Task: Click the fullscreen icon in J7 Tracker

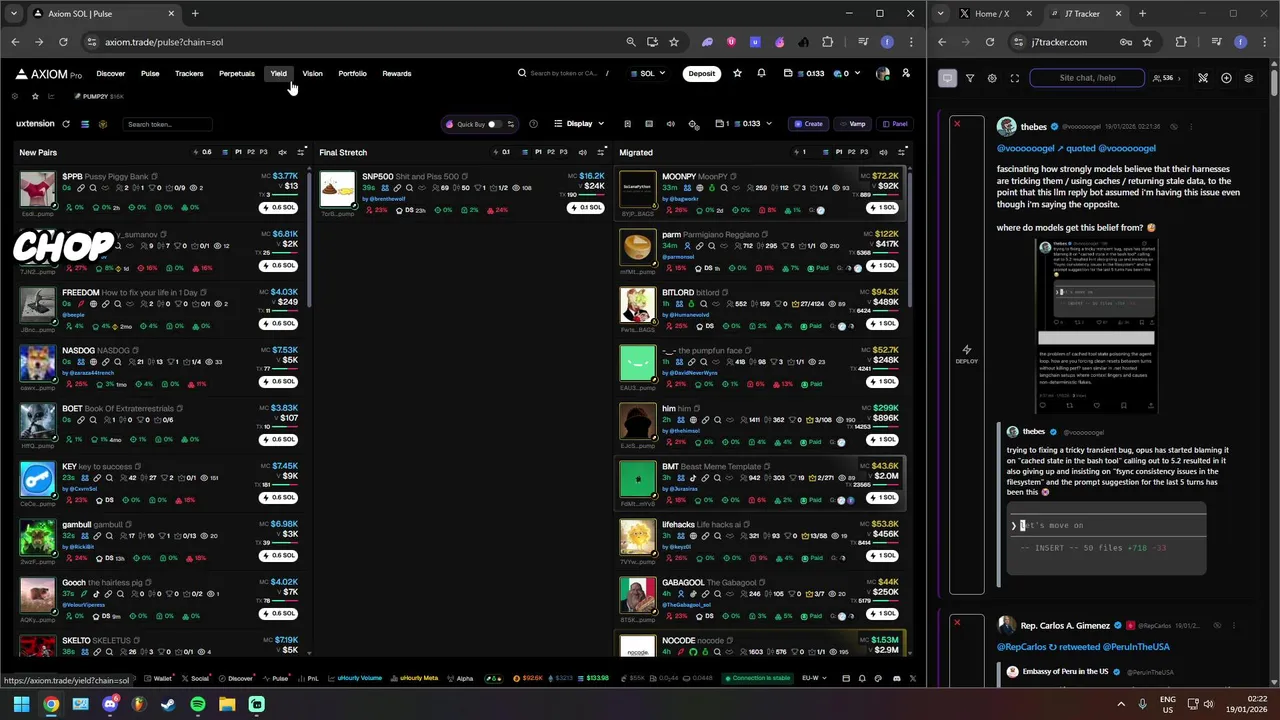Action: [1014, 78]
